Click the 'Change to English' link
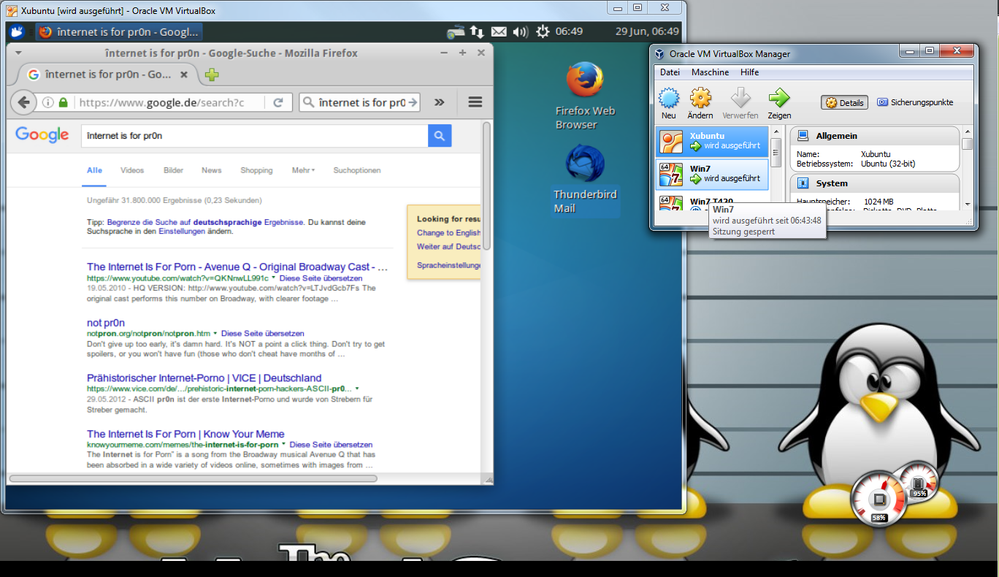This screenshot has width=999, height=577. click(x=449, y=233)
